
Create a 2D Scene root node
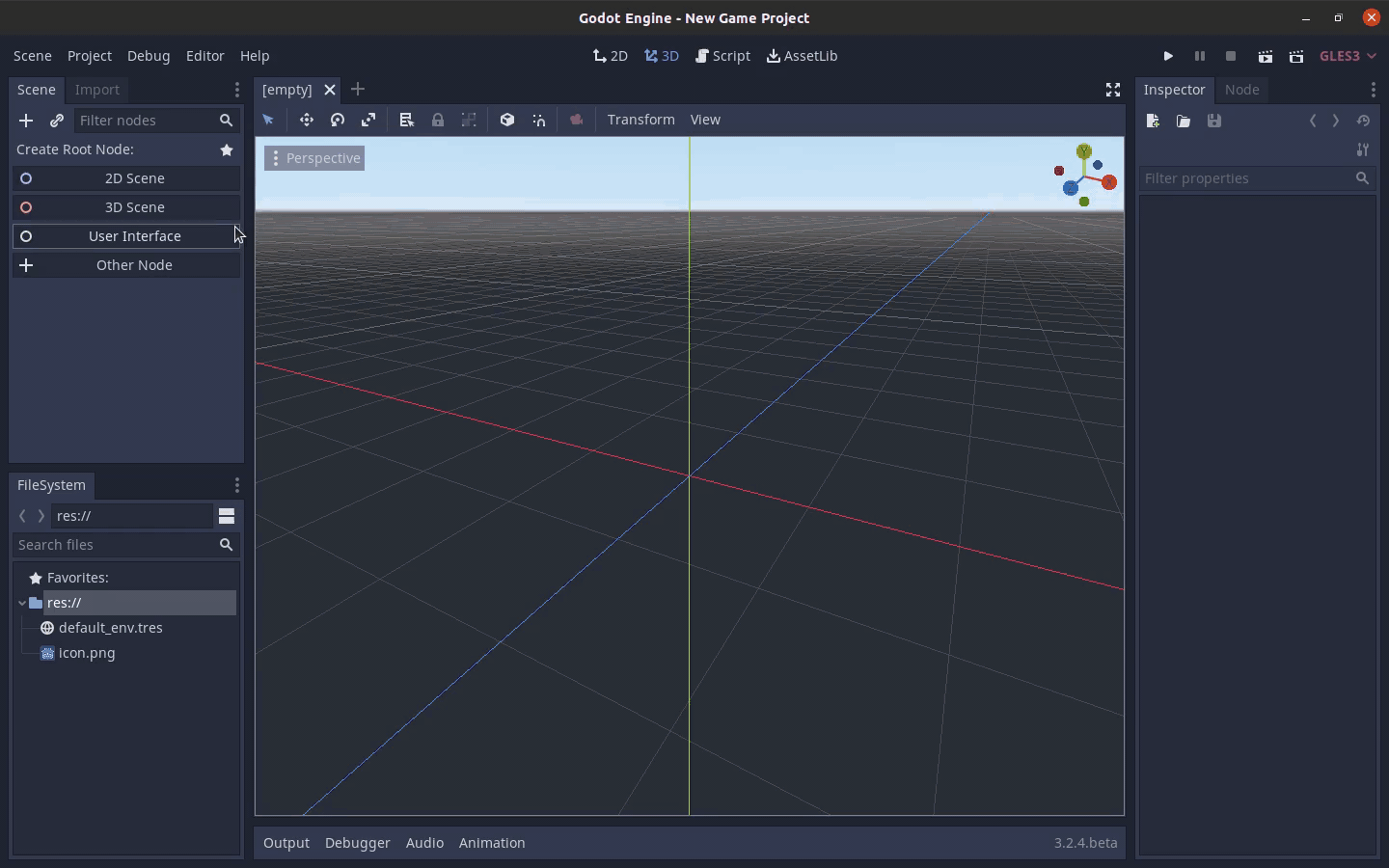click(126, 178)
